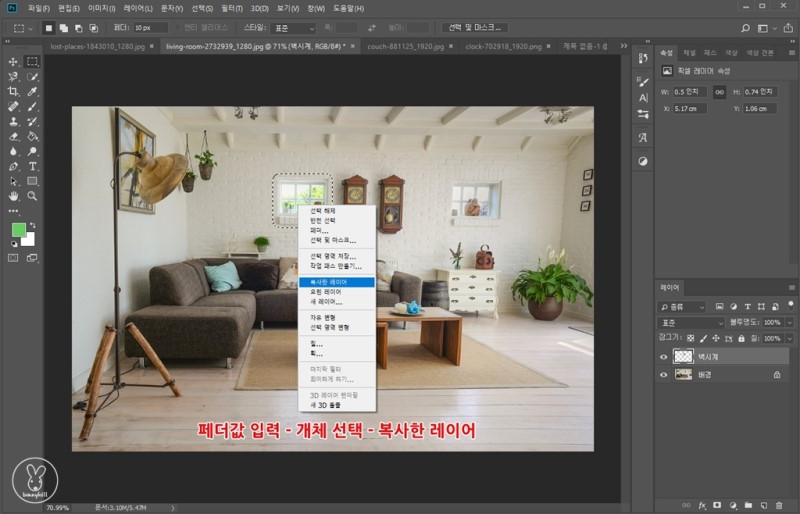Click the green foreground color swatch
This screenshot has height=514, width=800.
tap(18, 230)
